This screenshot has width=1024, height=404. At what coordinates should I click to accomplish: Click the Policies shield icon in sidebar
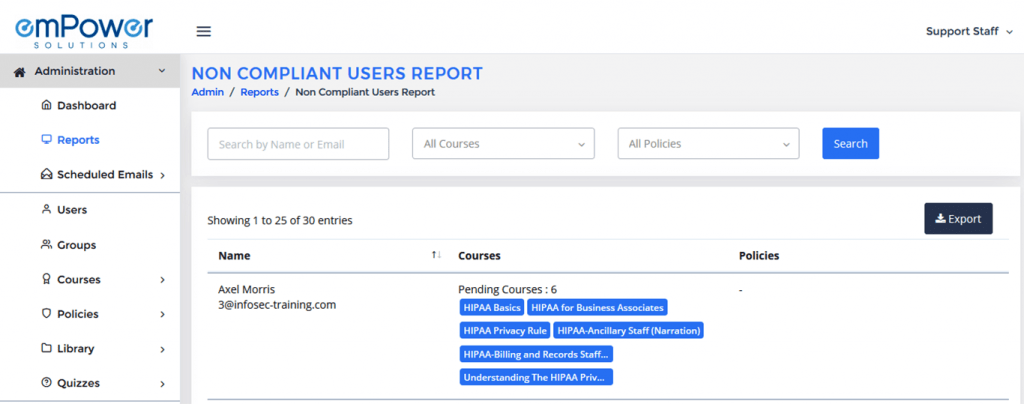click(46, 314)
